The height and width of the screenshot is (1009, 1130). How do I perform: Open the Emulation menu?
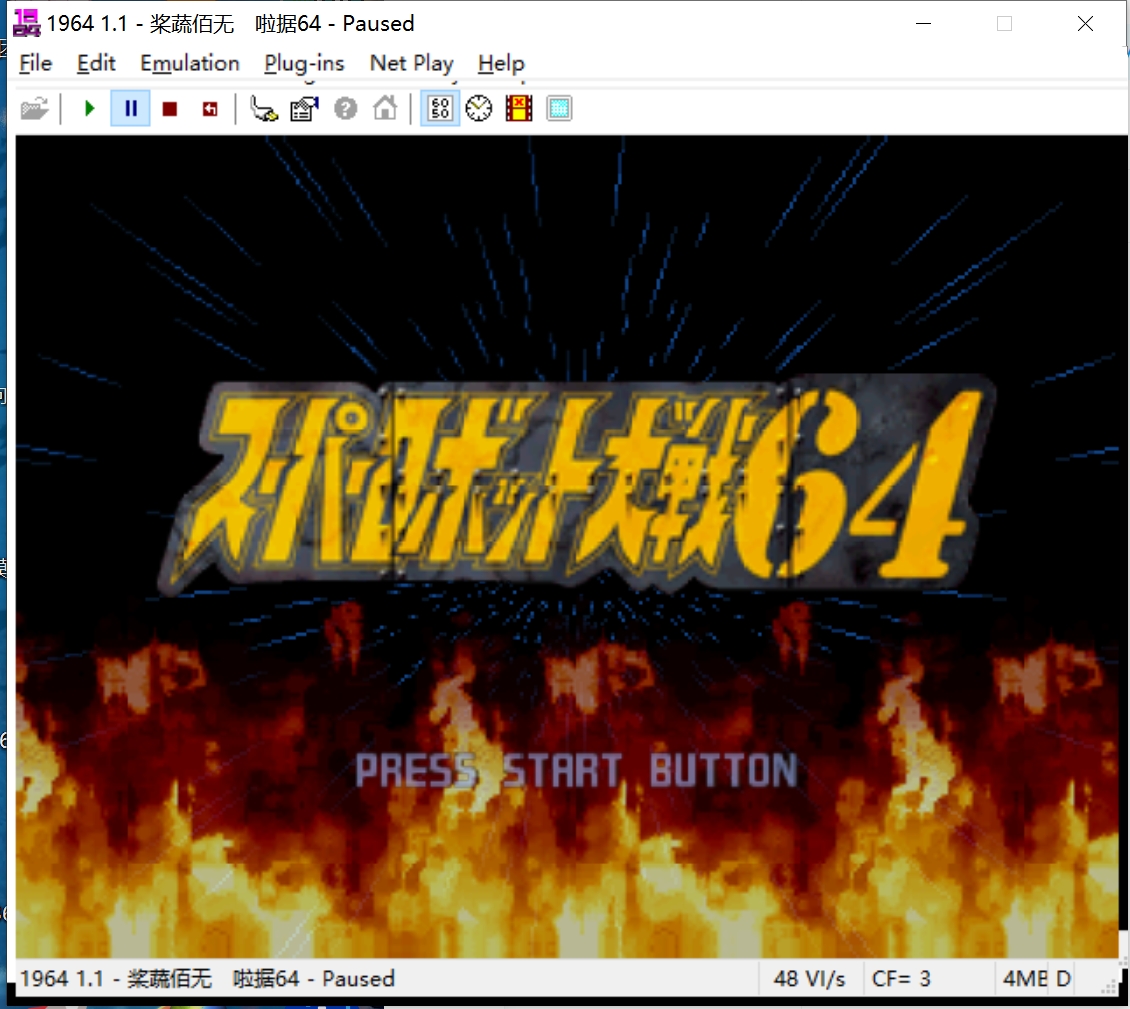pos(190,63)
